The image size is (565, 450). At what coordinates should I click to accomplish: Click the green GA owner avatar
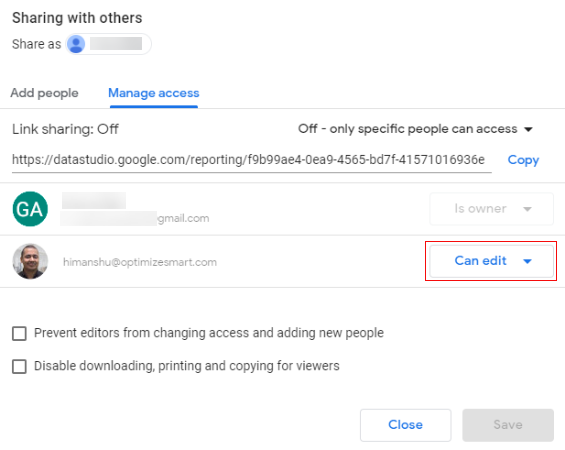(x=30, y=209)
